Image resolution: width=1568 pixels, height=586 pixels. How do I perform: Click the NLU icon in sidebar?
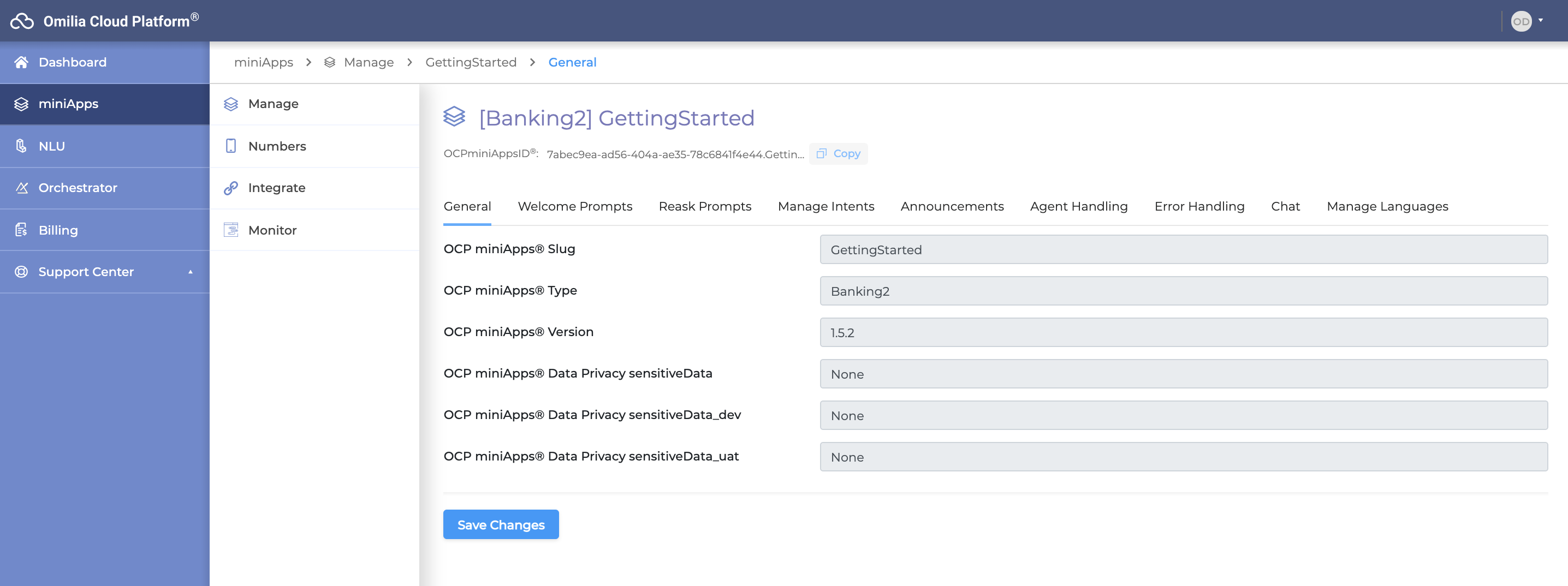[21, 146]
